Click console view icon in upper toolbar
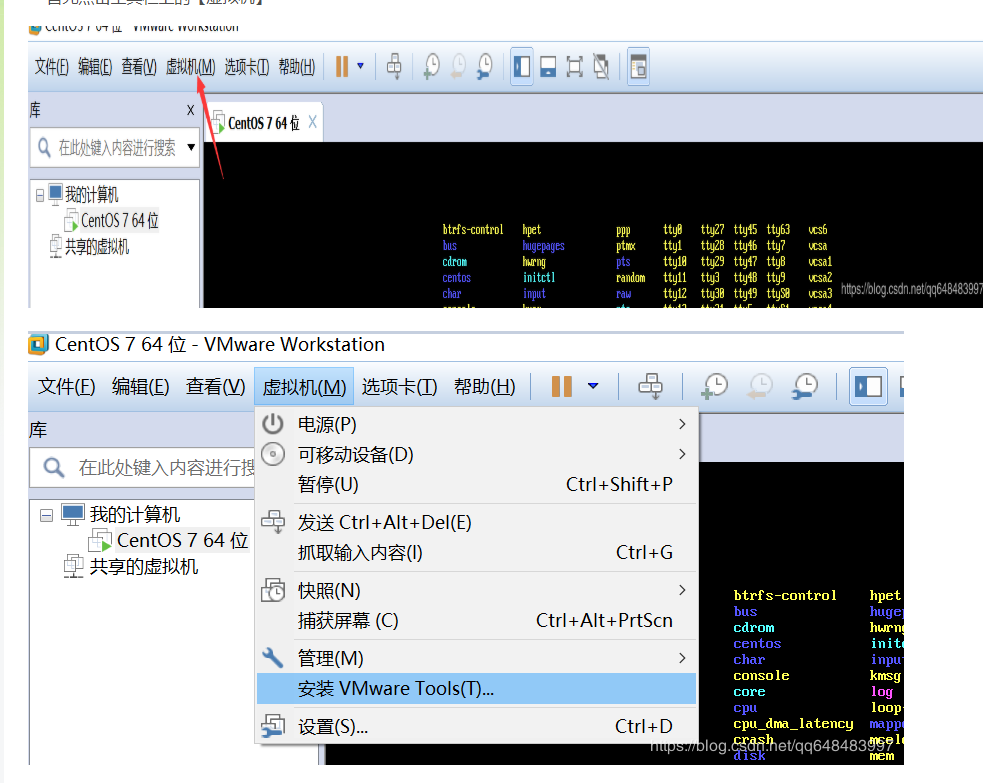This screenshot has width=983, height=783. click(638, 66)
